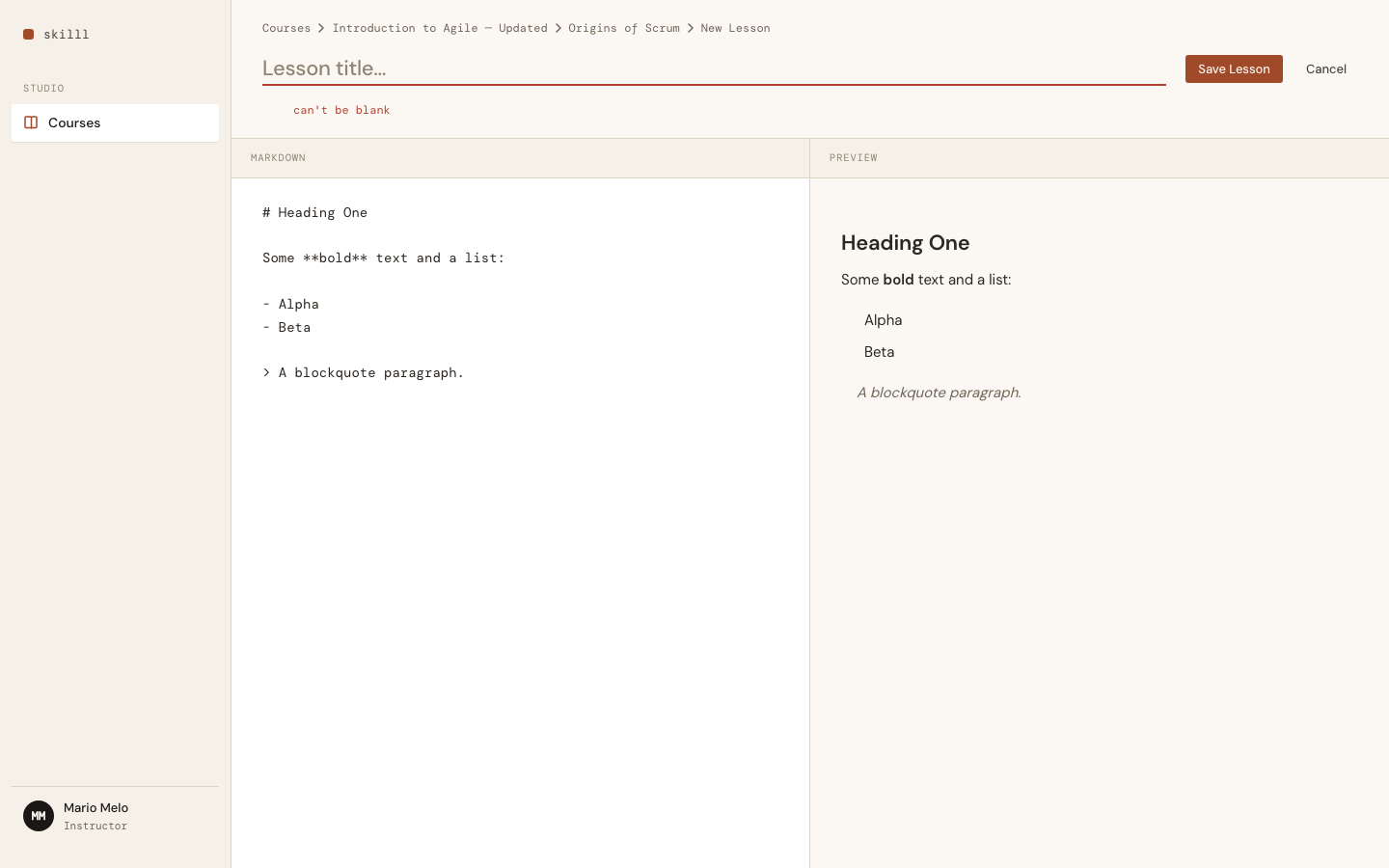Click the skilll logo icon
Viewport: 1389px width, 868px height.
coord(29,34)
